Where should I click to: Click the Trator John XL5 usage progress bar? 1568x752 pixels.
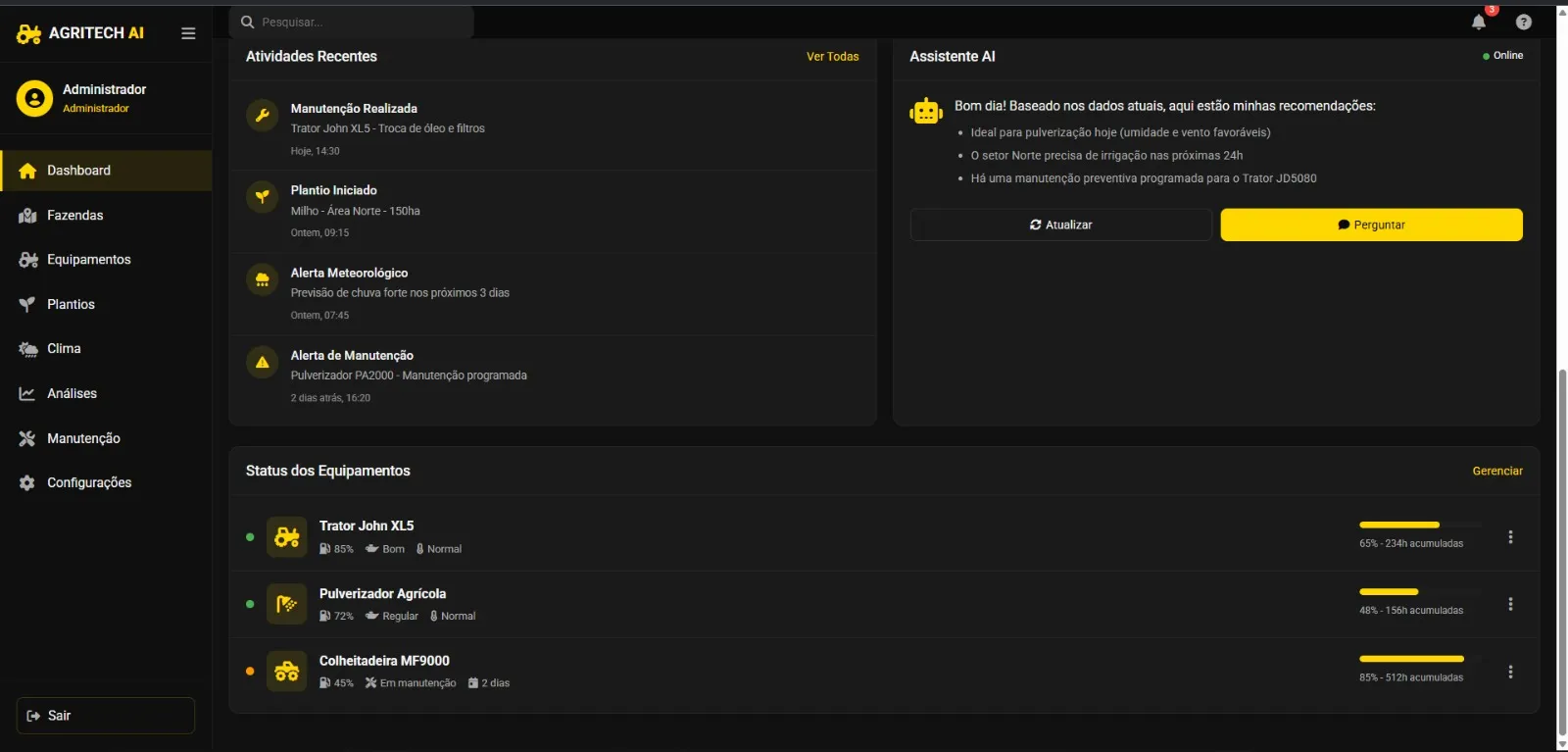1419,526
